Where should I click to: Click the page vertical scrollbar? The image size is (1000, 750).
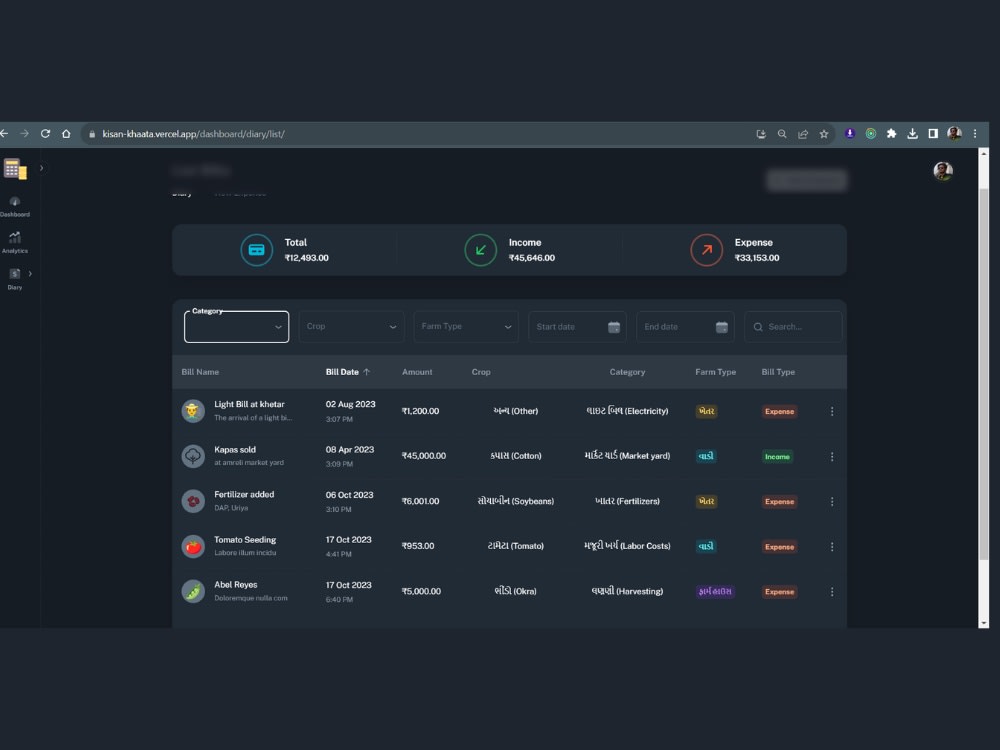coord(983,375)
